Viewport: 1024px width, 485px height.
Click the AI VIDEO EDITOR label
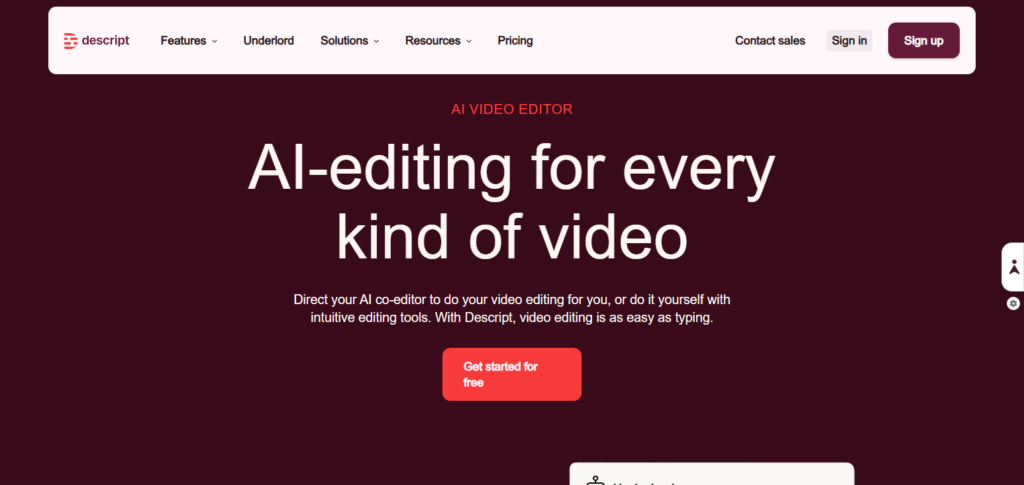pos(511,110)
